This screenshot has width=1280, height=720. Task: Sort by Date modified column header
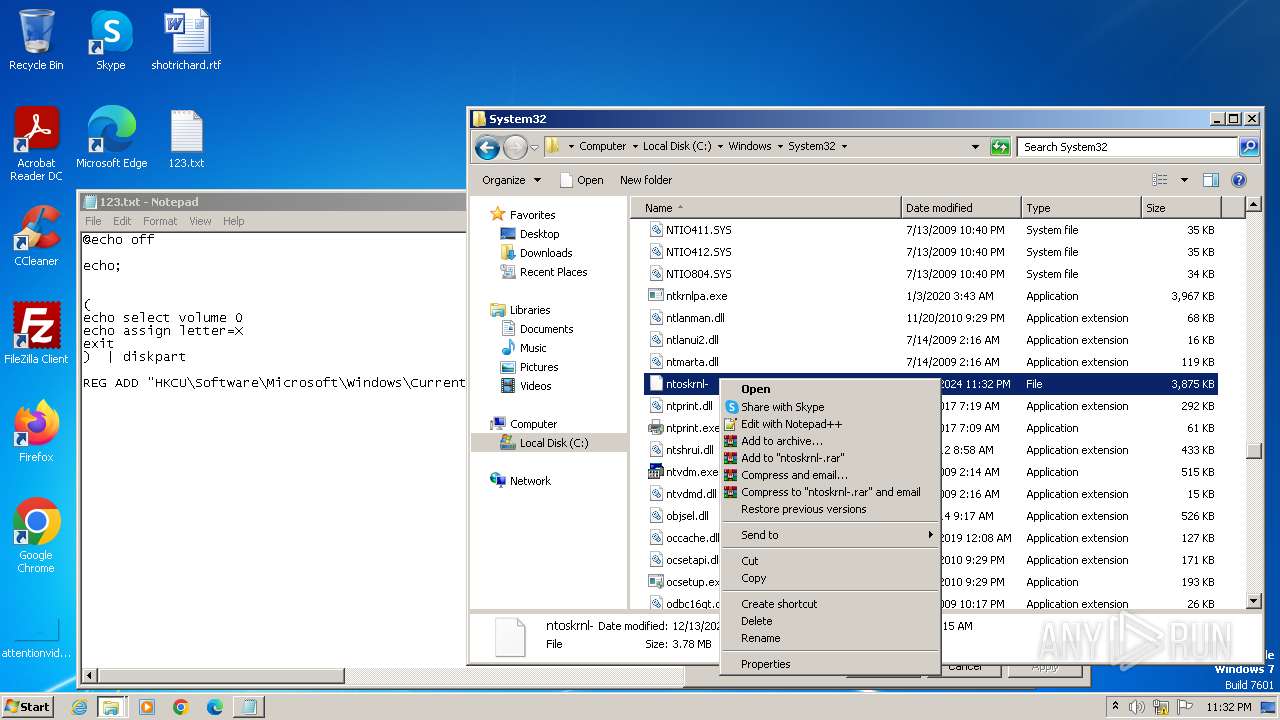[x=961, y=208]
